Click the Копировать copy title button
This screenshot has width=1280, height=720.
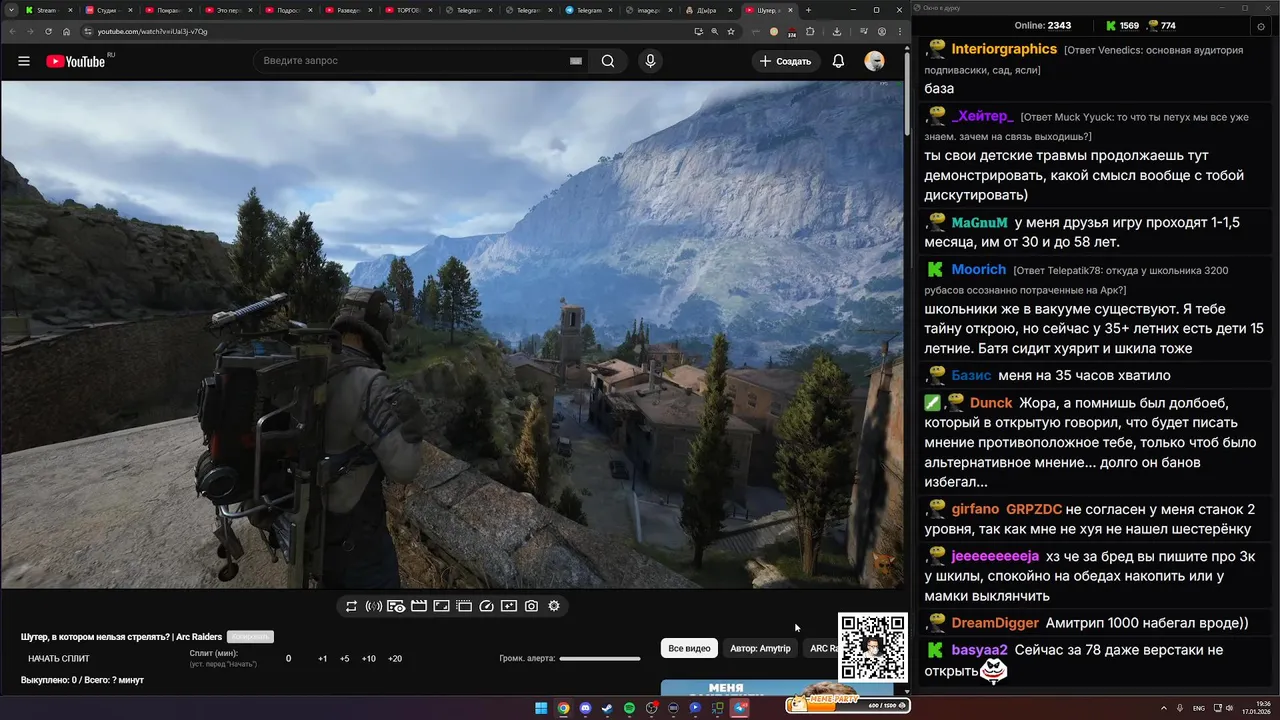pyautogui.click(x=250, y=637)
